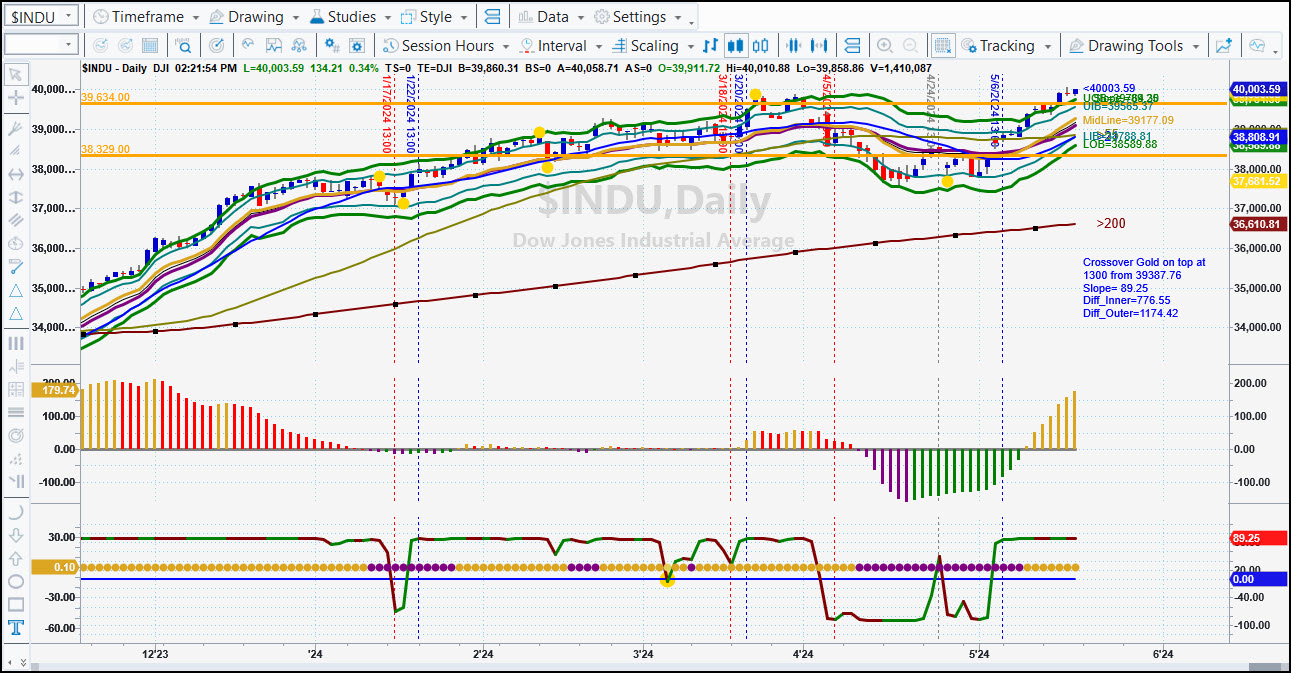Open the Settings menu

637,17
